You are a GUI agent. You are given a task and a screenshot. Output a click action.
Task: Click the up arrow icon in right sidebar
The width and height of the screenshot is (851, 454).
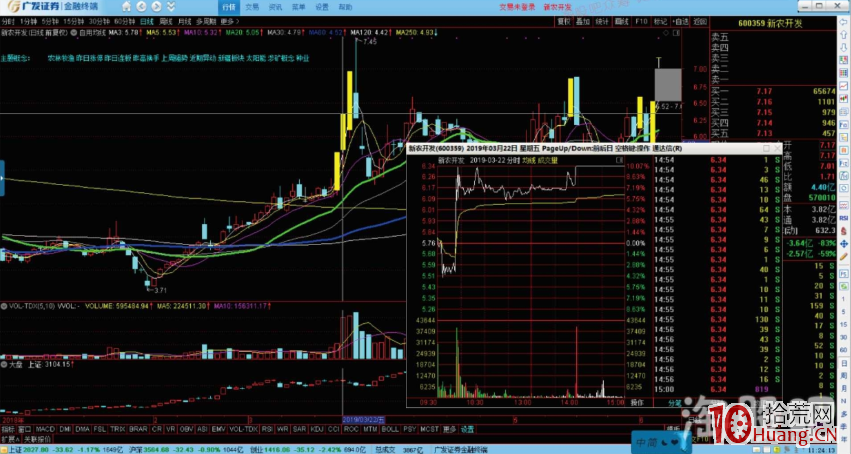[844, 36]
